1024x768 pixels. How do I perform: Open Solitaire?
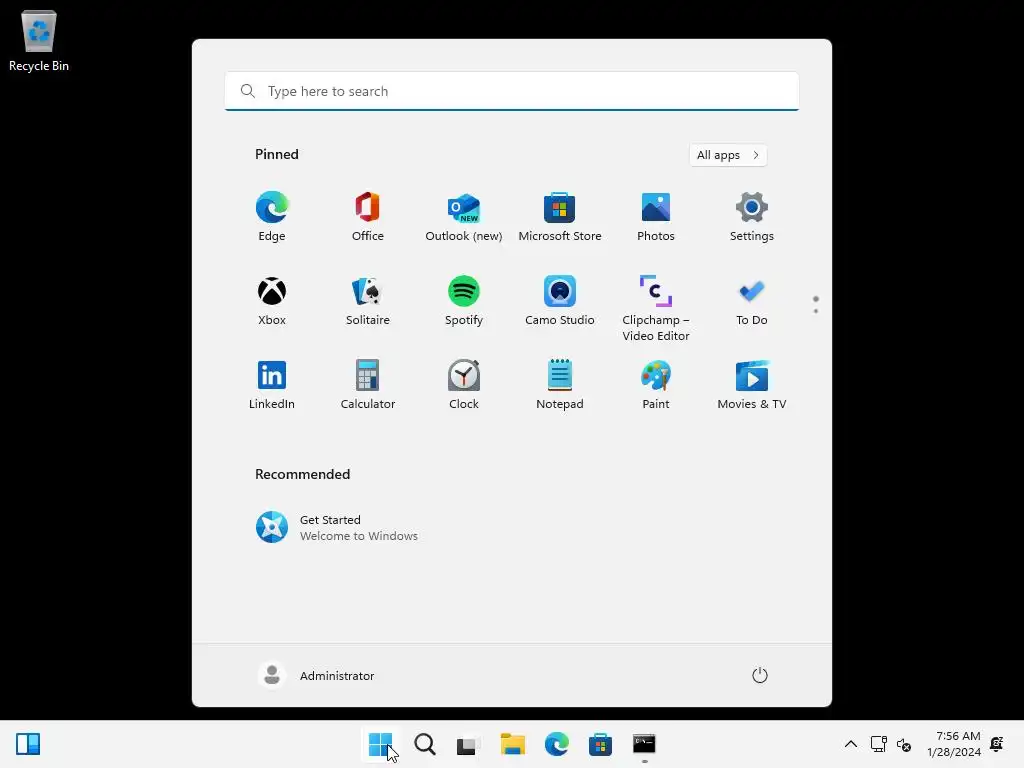click(368, 300)
